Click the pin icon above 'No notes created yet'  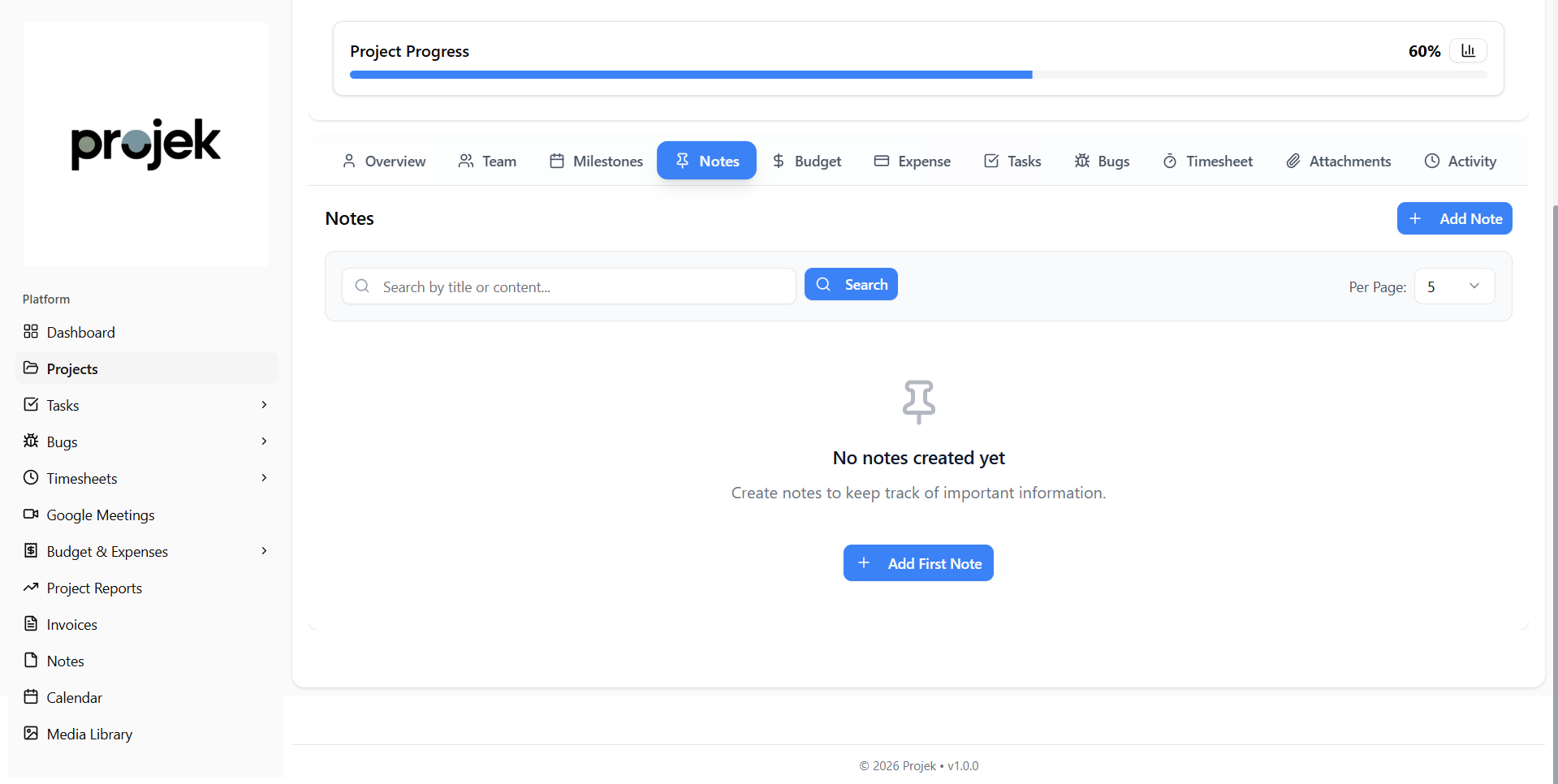tap(918, 402)
